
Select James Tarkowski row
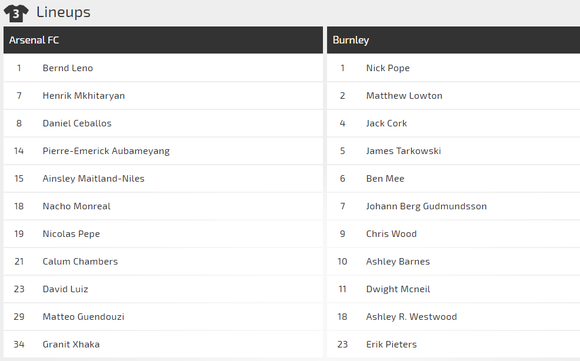[453, 151]
